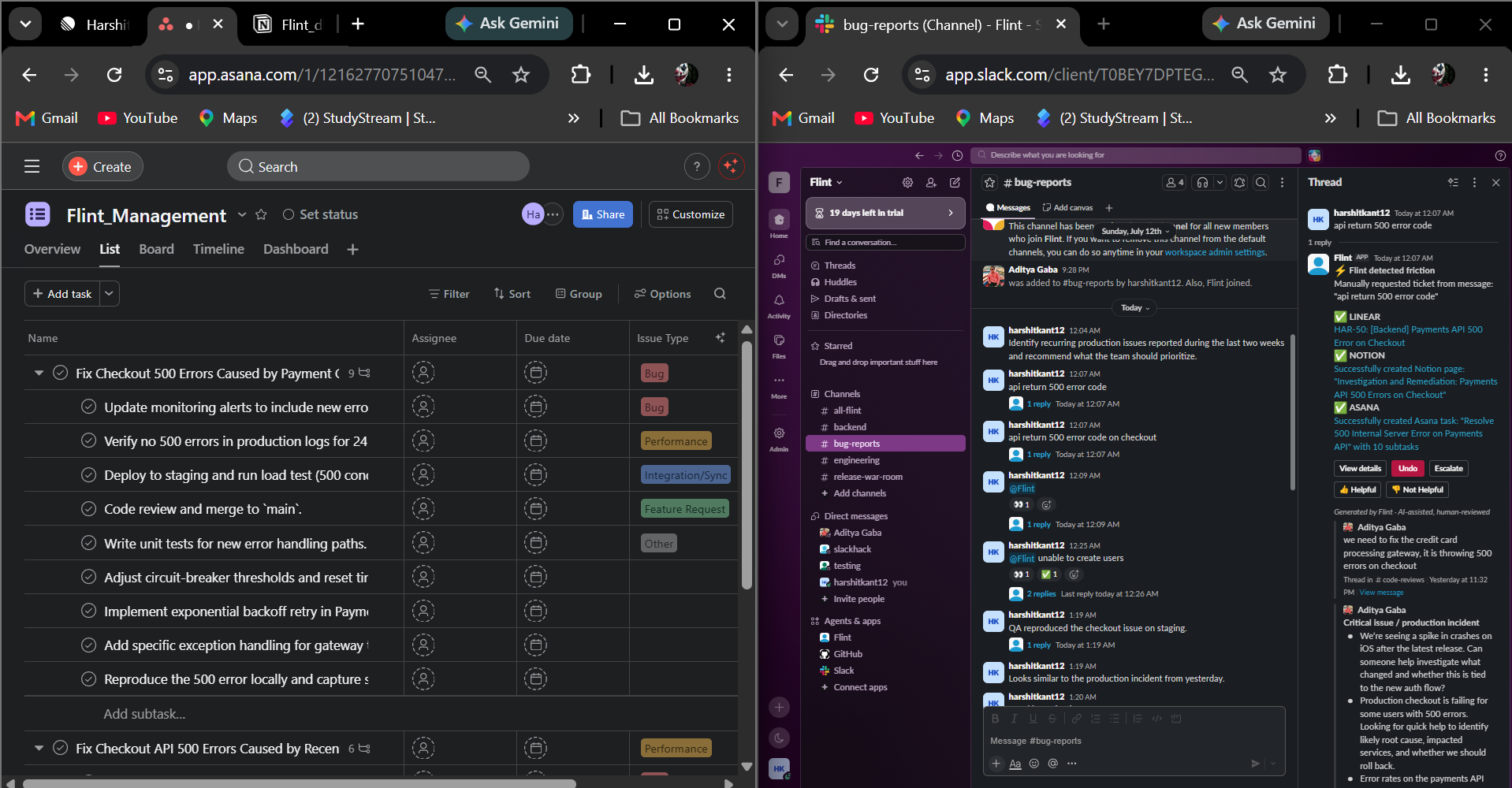Open Slack Admin gear in sidebar
Screen dimensions: 1512x788
(x=779, y=439)
